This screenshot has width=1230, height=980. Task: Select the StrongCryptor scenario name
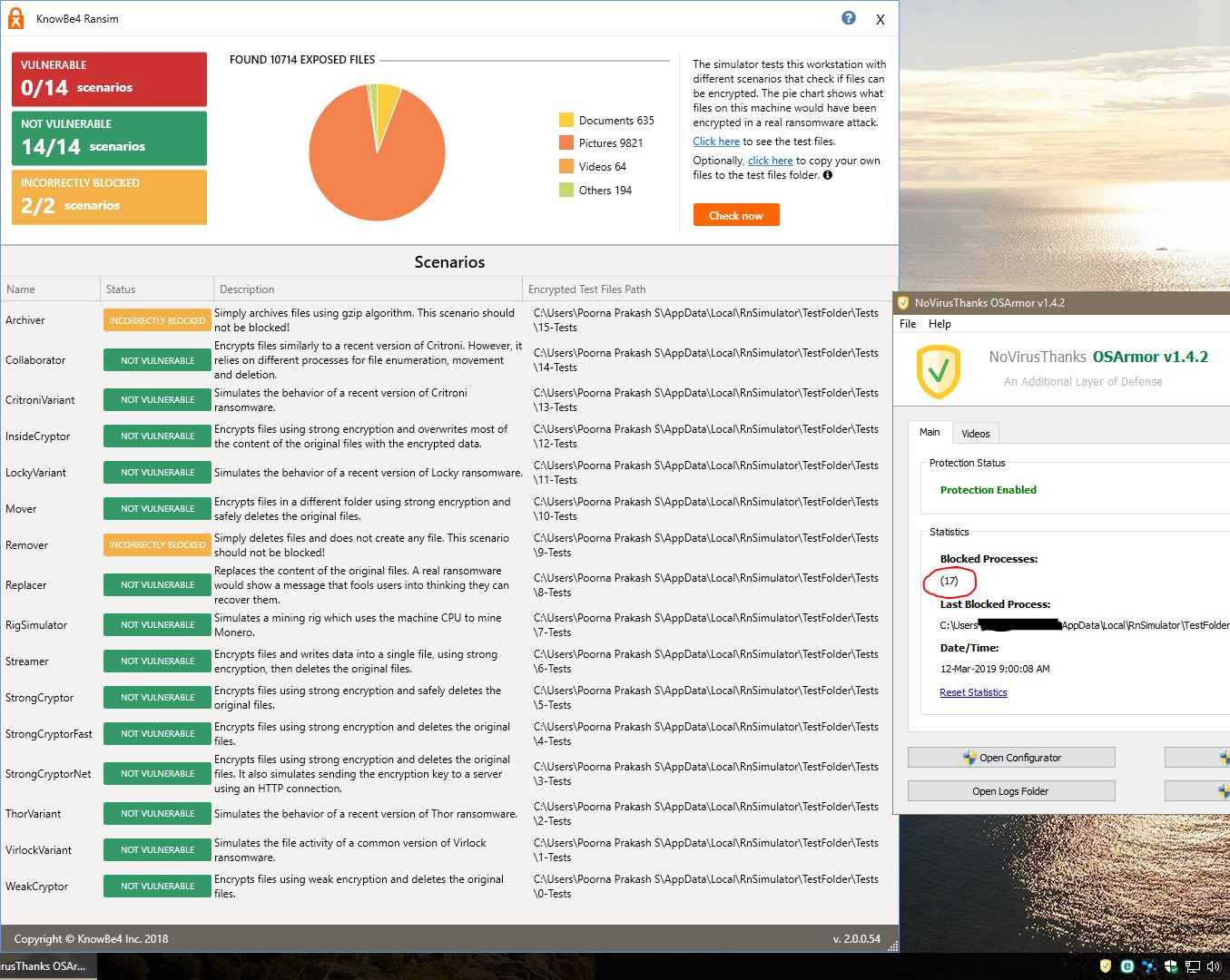(39, 698)
